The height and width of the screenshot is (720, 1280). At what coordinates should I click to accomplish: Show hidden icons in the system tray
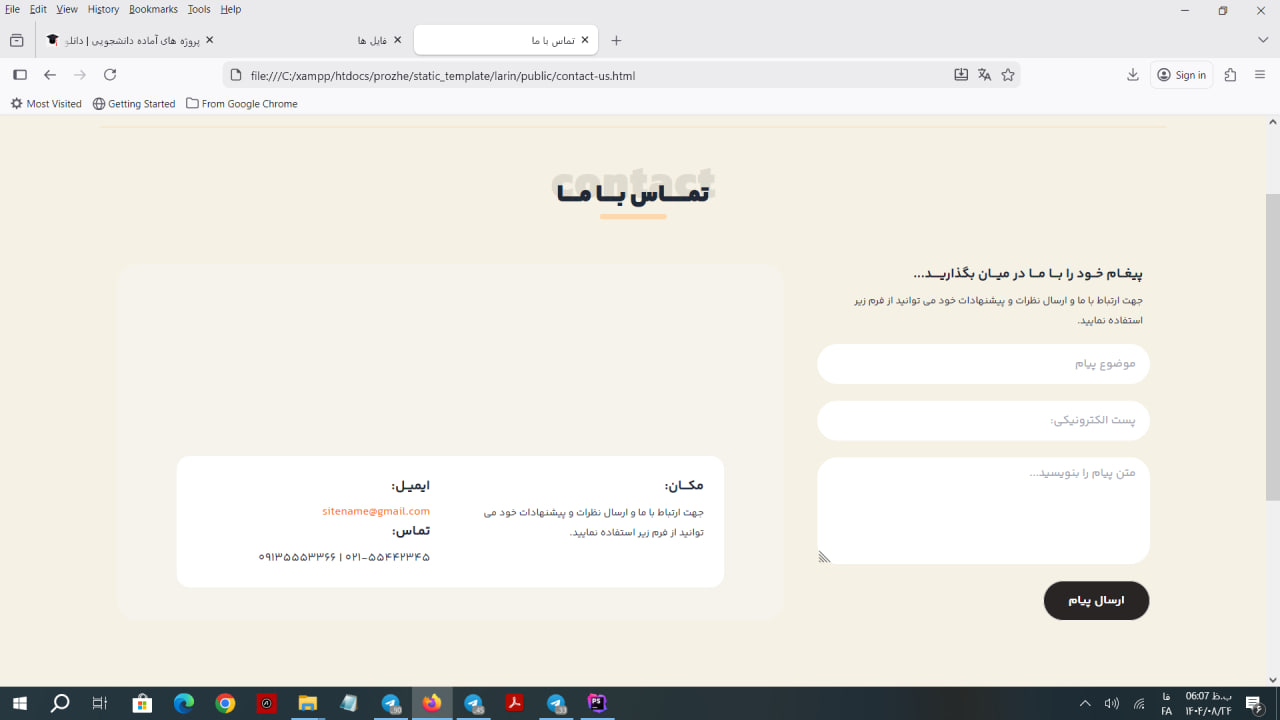[1084, 703]
